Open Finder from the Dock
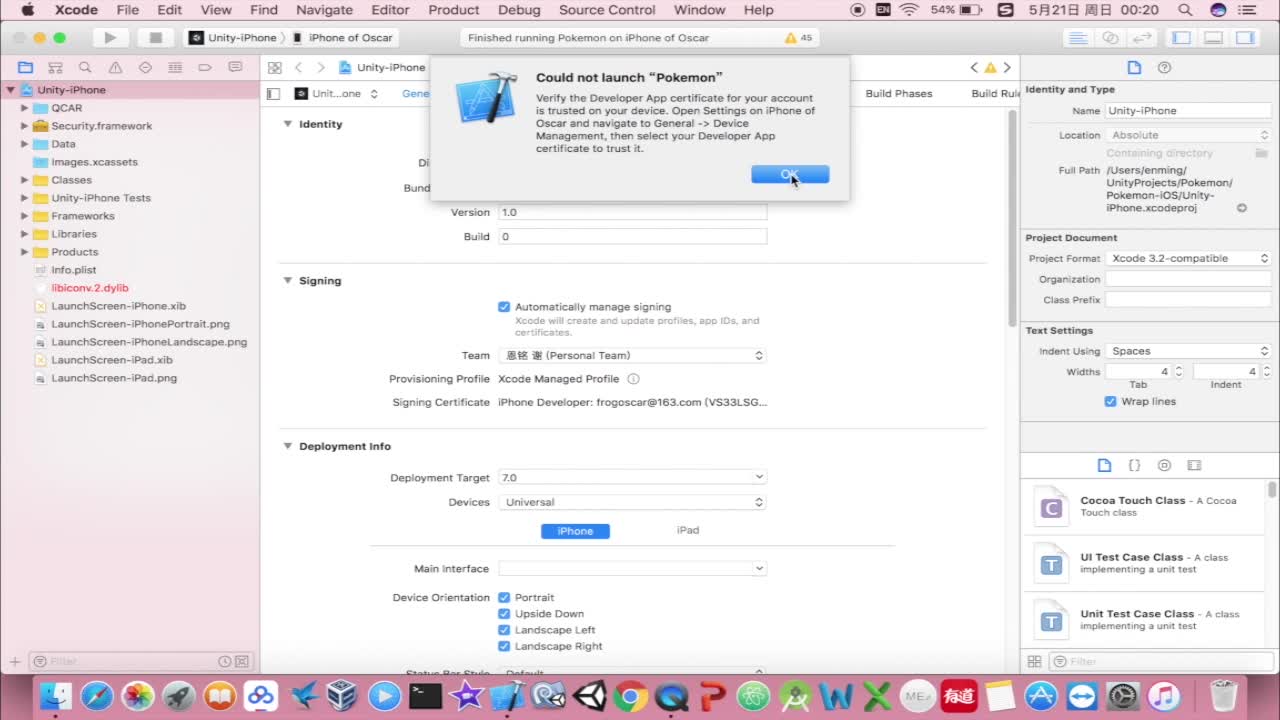Viewport: 1280px width, 720px height. tap(54, 696)
